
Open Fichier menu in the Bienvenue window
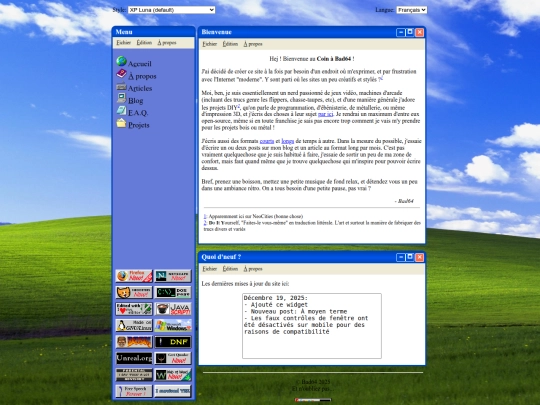point(209,44)
